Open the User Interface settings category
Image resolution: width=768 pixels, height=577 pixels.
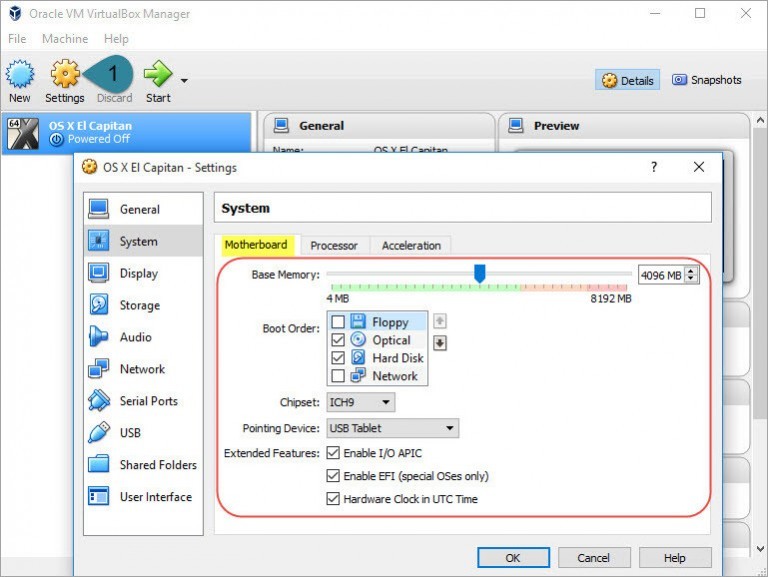point(143,497)
